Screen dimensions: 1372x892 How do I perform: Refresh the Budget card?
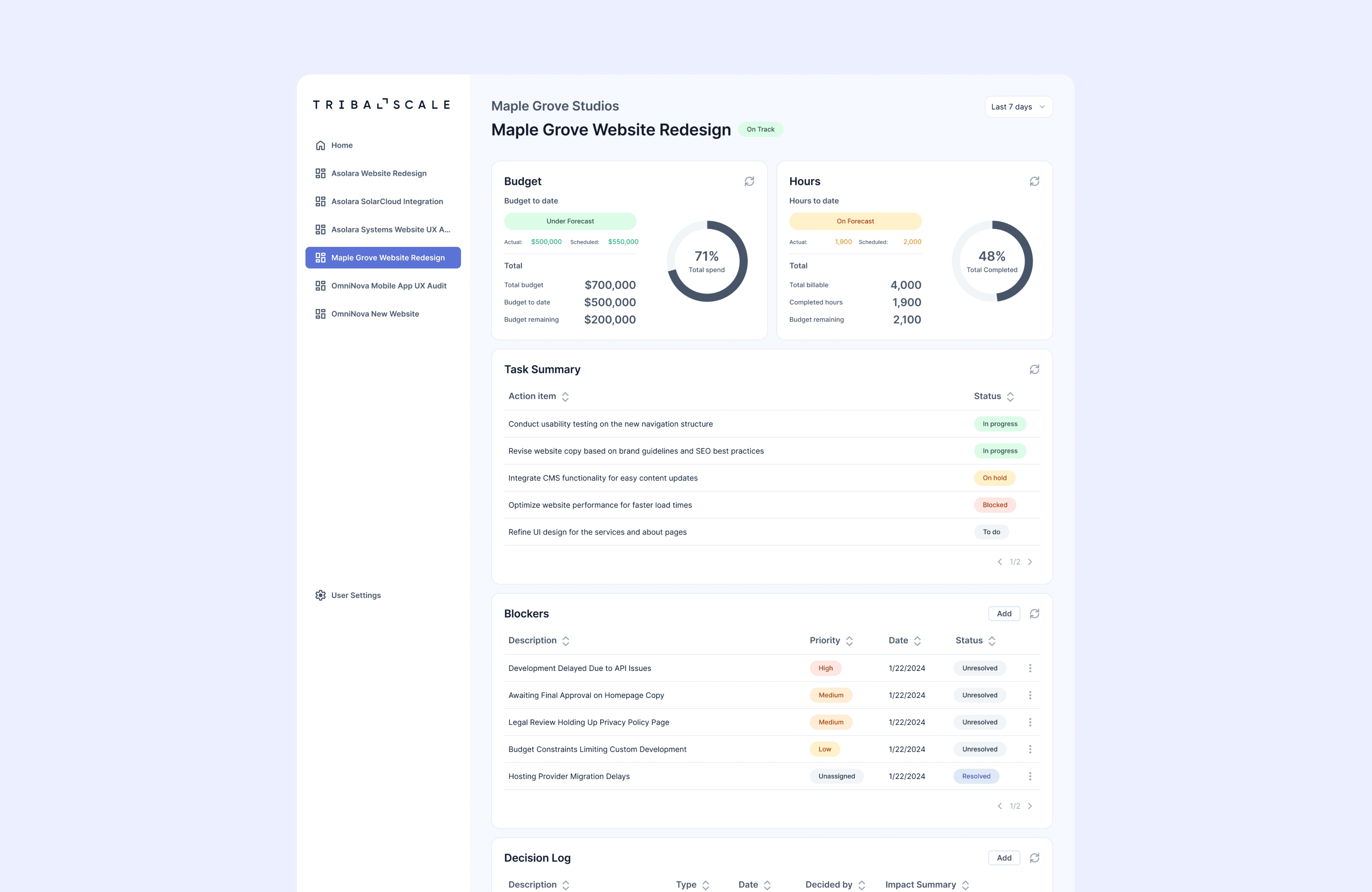[x=749, y=181]
